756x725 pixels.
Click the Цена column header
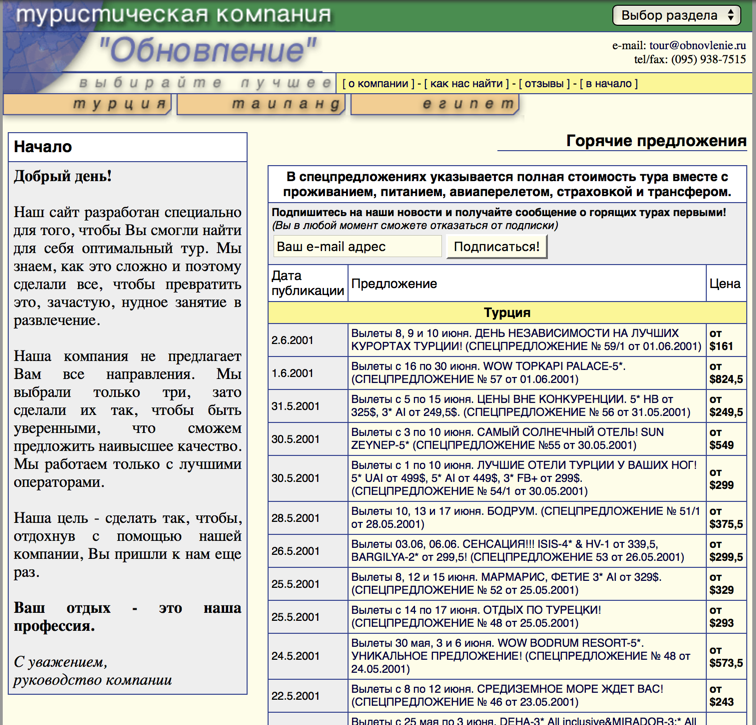pos(725,283)
